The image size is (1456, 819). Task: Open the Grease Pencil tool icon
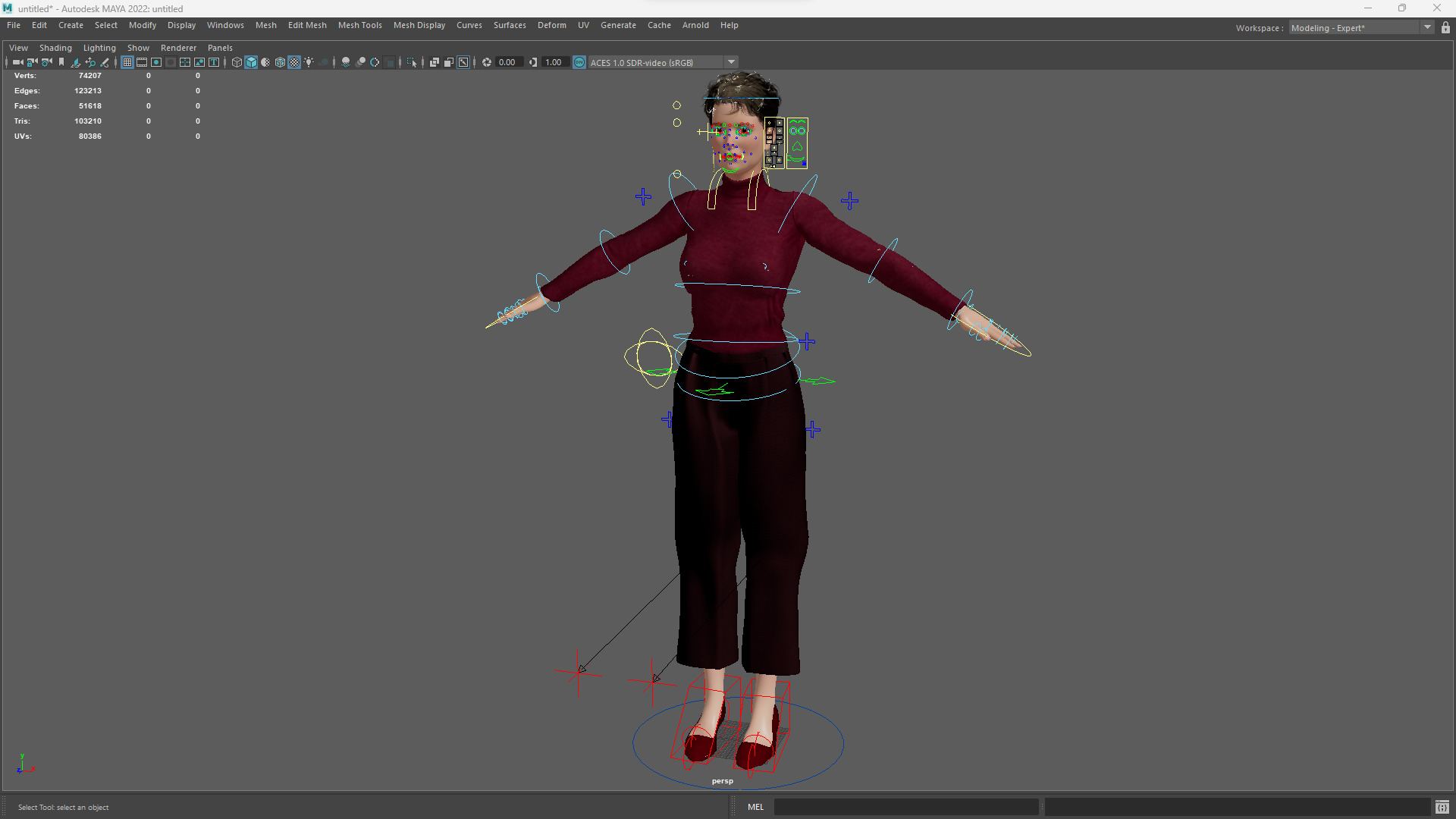[105, 62]
